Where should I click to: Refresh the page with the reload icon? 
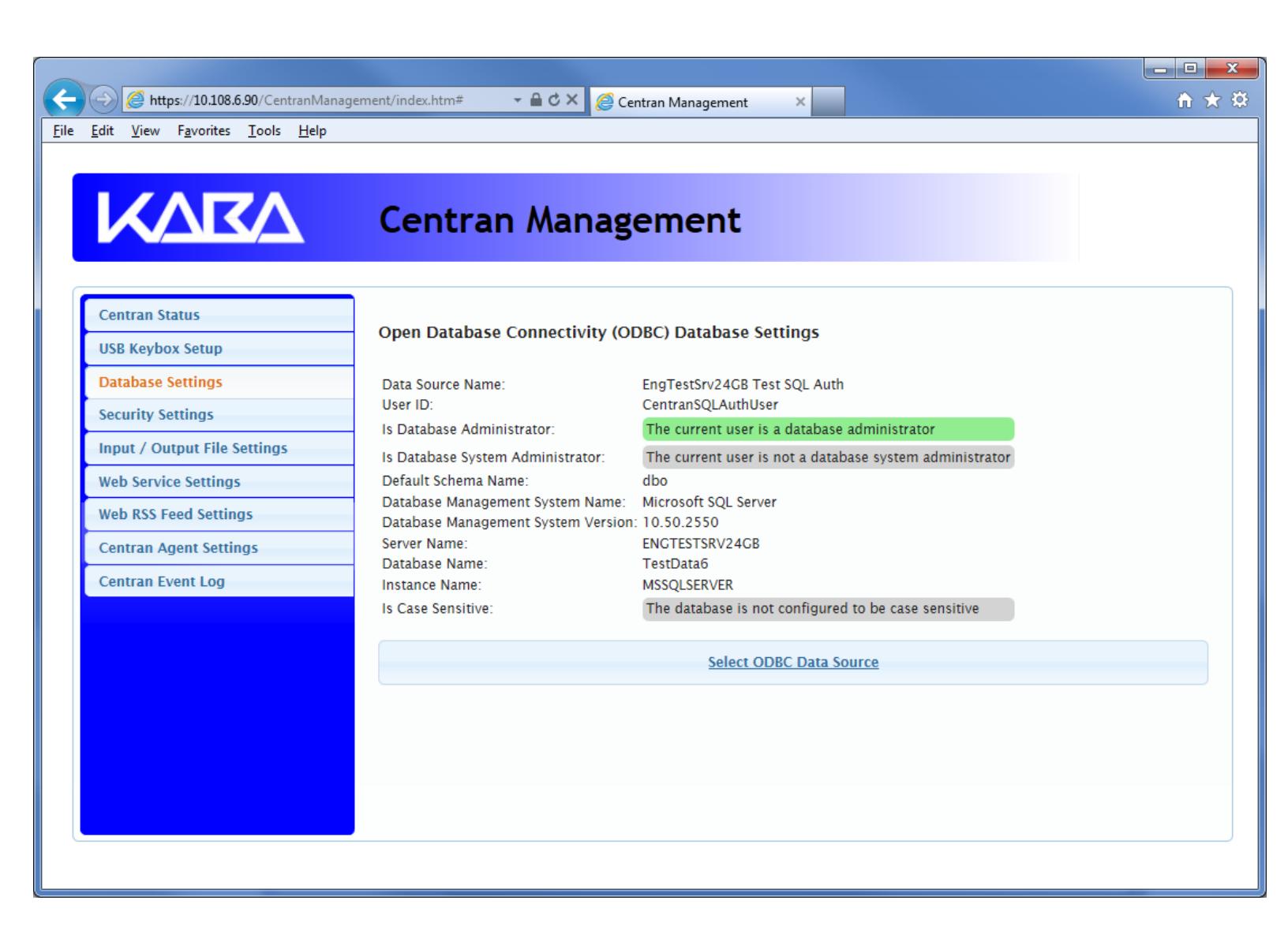point(553,101)
